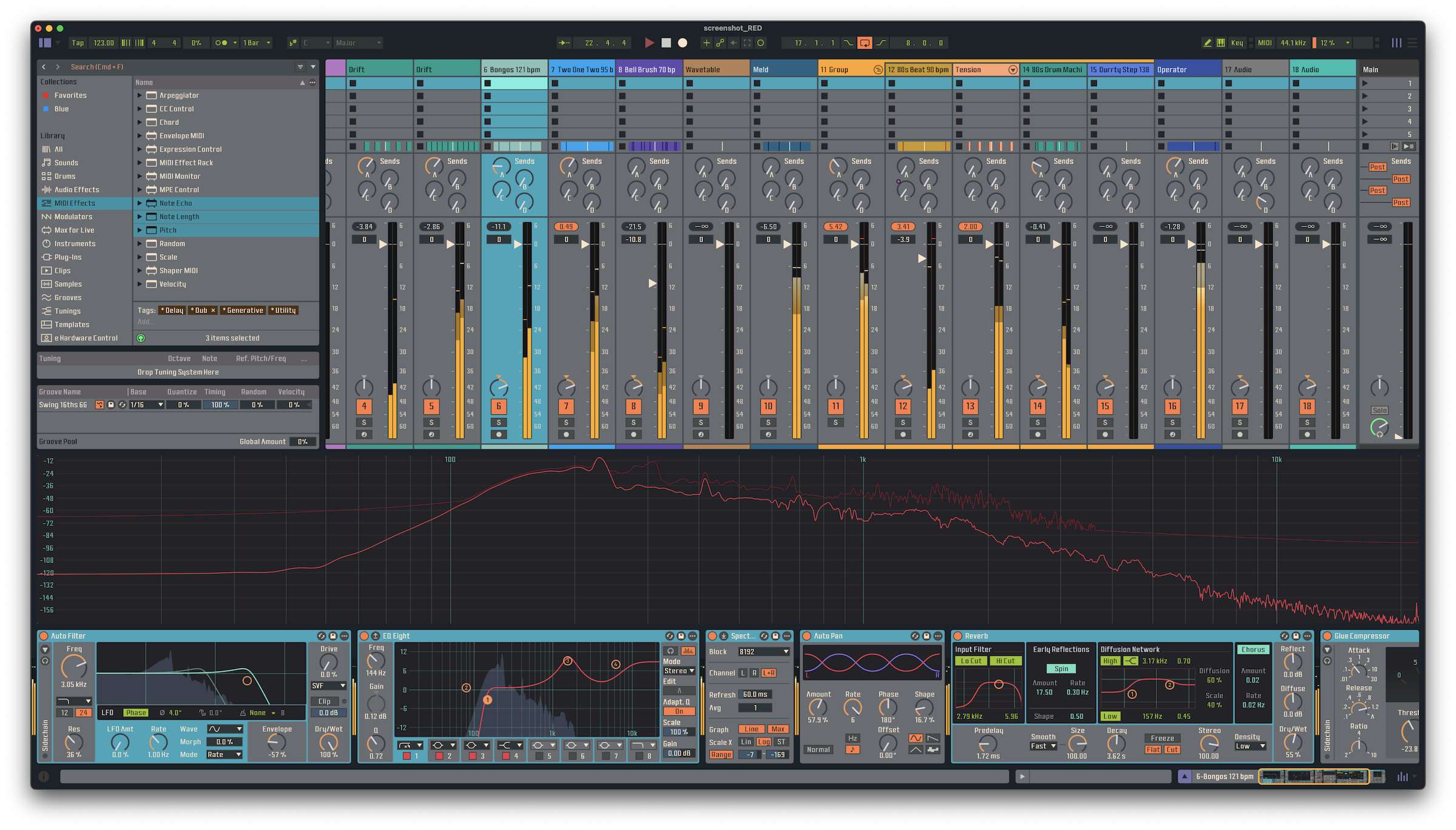Expand the Arpeggiator folder in the browser
The width and height of the screenshot is (1456, 830).
(x=140, y=95)
